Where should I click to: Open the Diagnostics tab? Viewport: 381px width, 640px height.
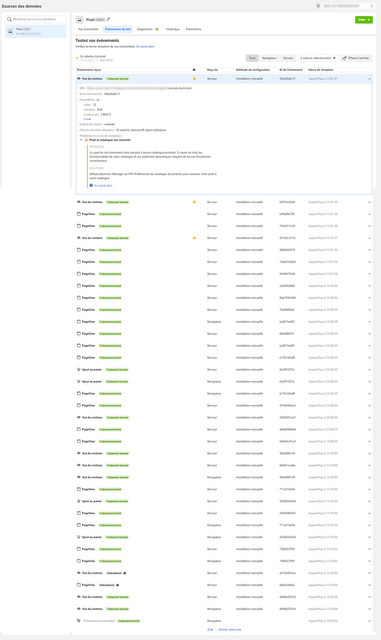click(x=145, y=29)
